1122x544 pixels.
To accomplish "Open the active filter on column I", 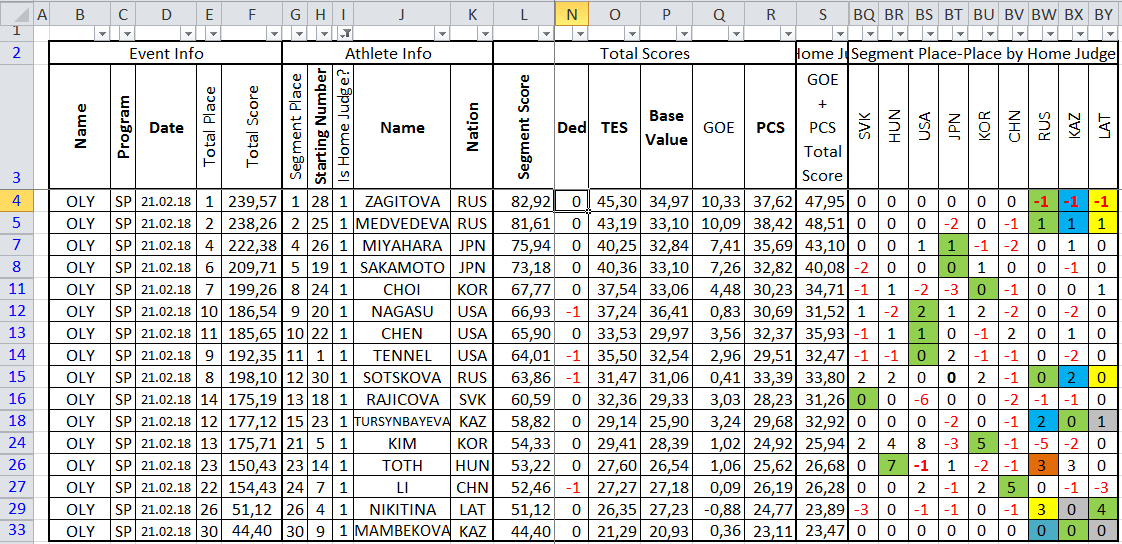I will click(x=346, y=34).
